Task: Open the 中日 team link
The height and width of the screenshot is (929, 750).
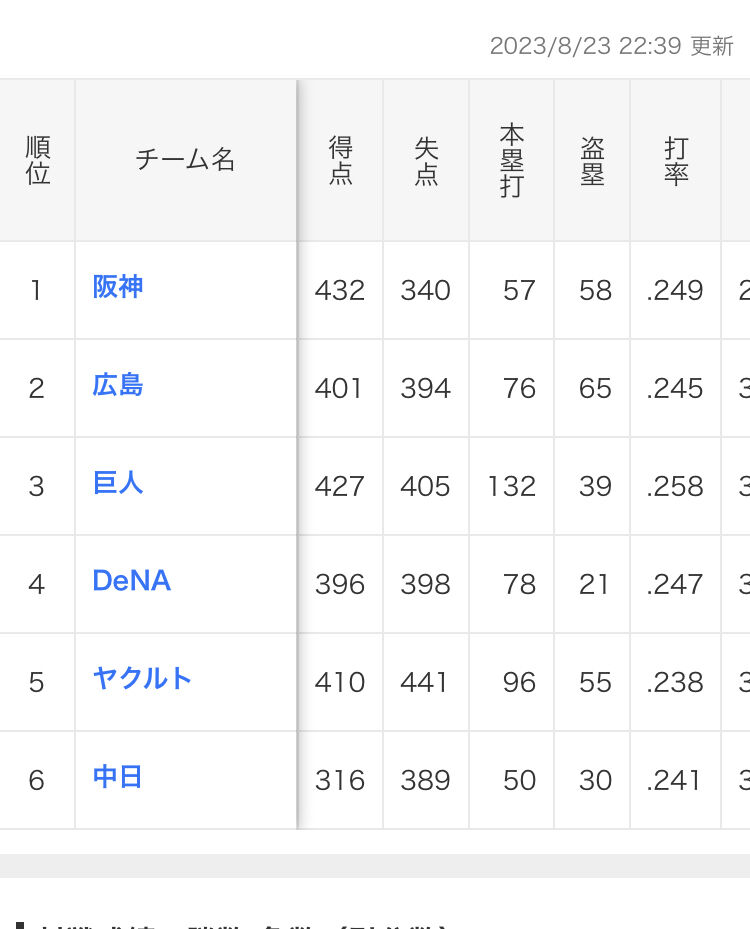Action: [x=117, y=777]
